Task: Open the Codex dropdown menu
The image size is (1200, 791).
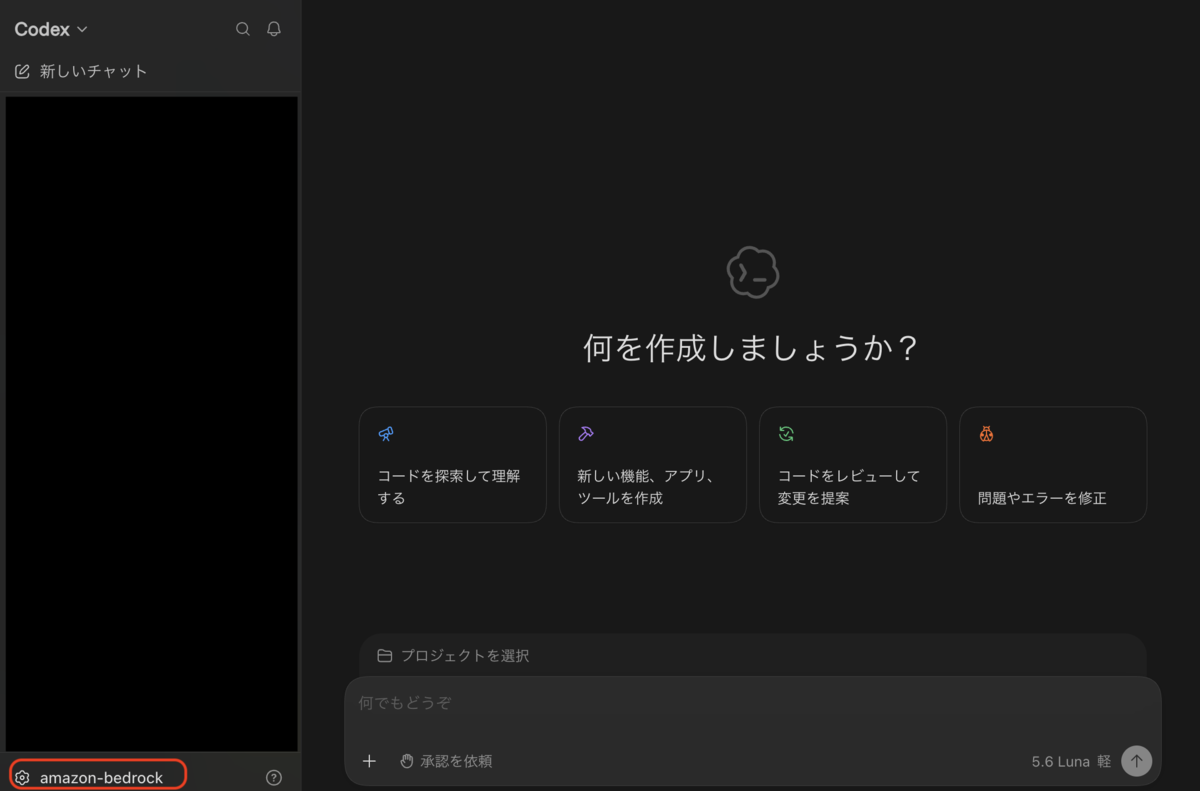Action: point(51,29)
